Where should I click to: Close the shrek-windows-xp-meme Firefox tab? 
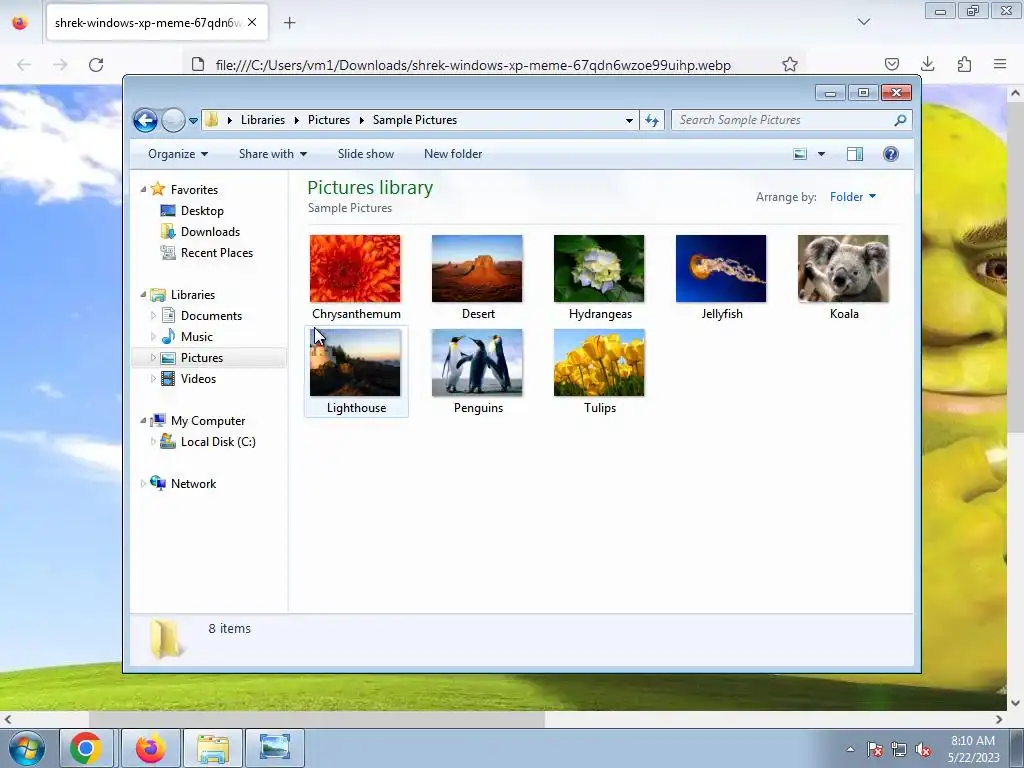[x=252, y=22]
